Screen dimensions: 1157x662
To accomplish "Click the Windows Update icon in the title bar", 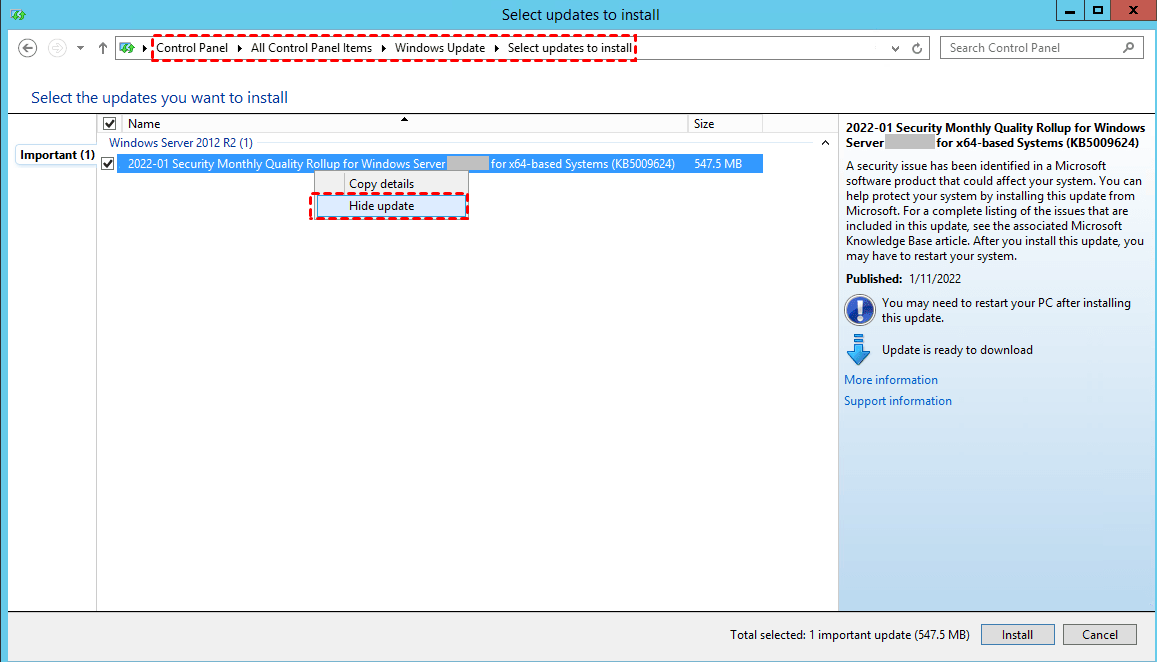I will pyautogui.click(x=18, y=15).
